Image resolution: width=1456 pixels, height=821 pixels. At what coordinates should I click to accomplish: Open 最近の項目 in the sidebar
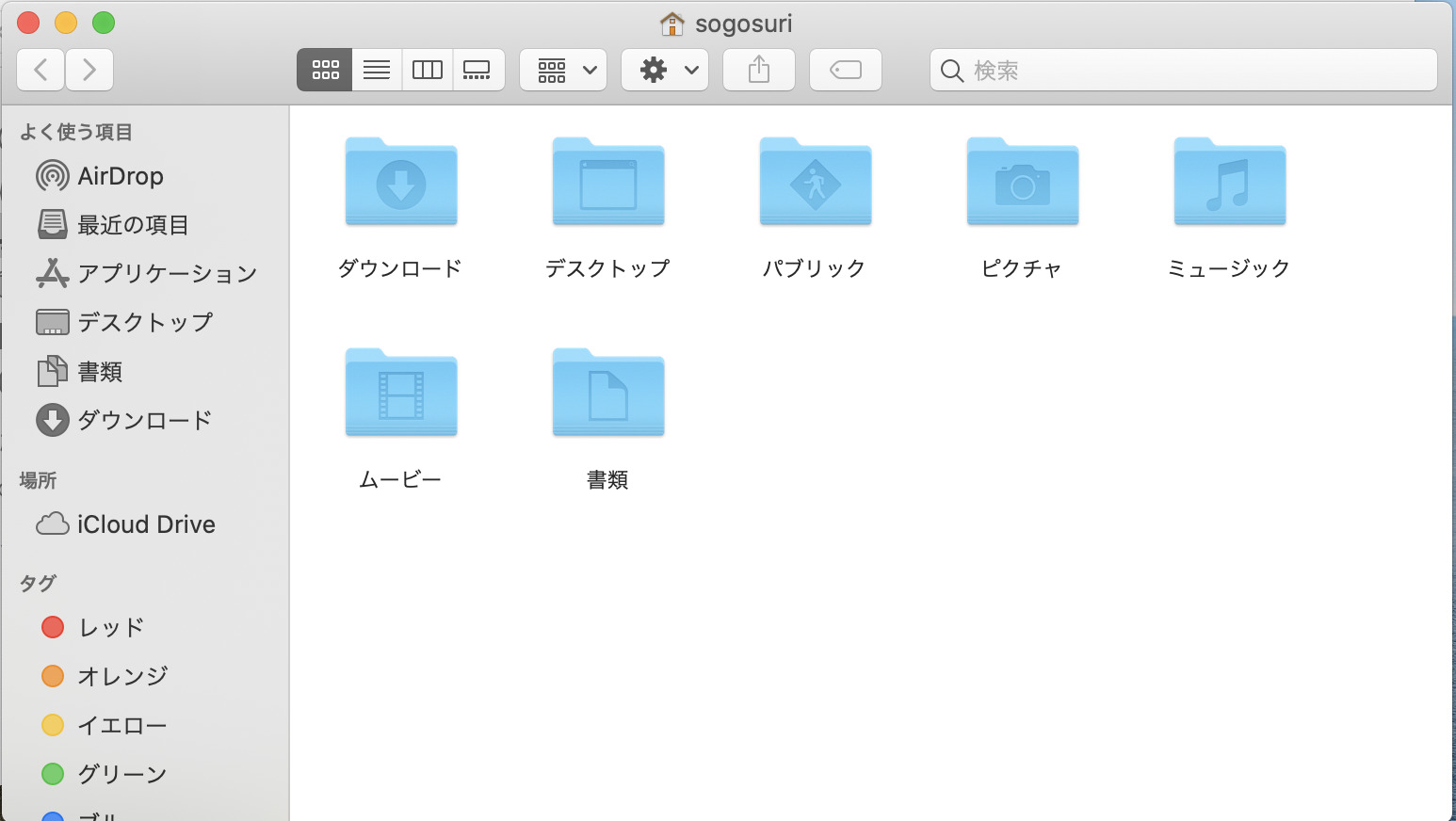tap(134, 225)
